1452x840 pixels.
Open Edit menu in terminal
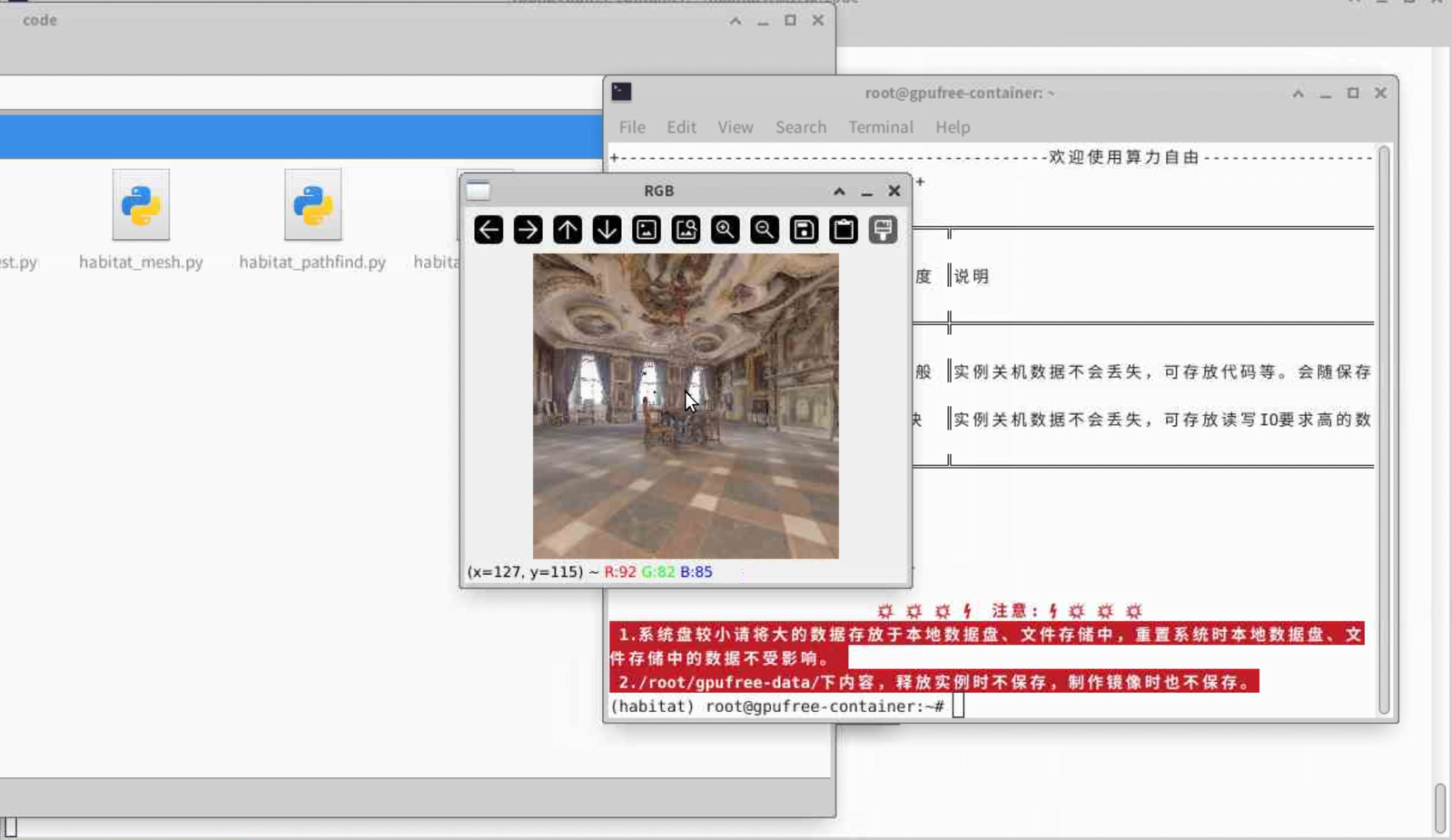coord(681,127)
